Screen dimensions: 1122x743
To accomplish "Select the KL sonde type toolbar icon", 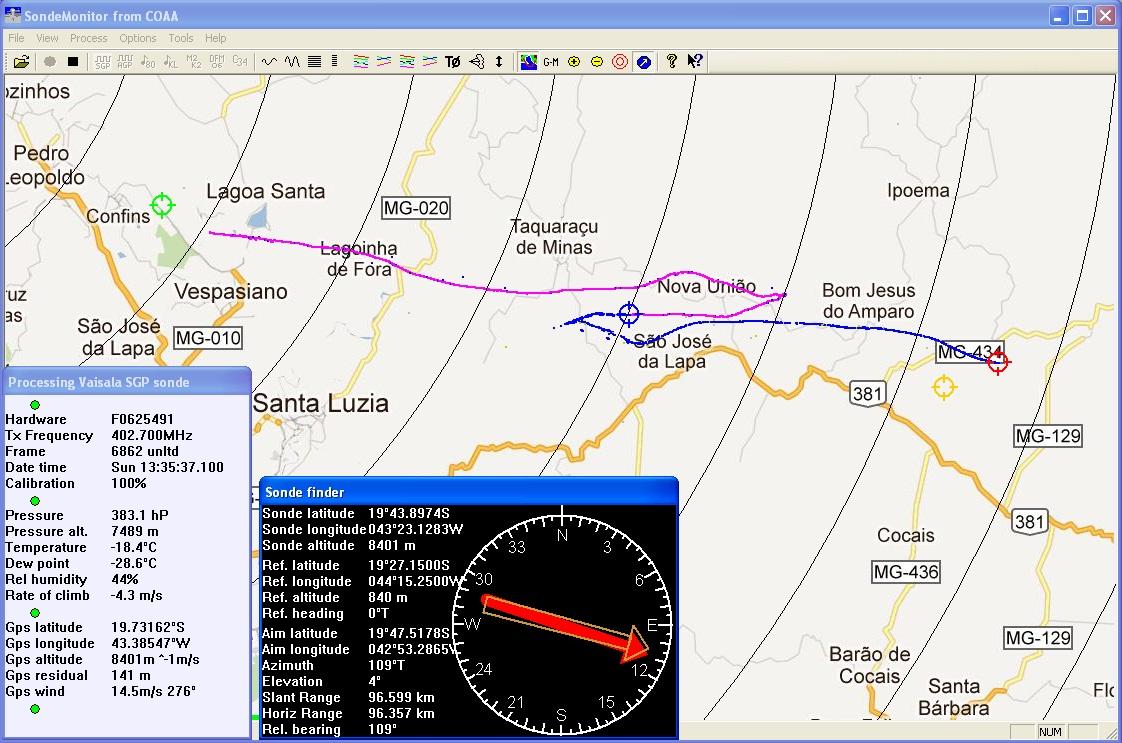I will tap(171, 62).
